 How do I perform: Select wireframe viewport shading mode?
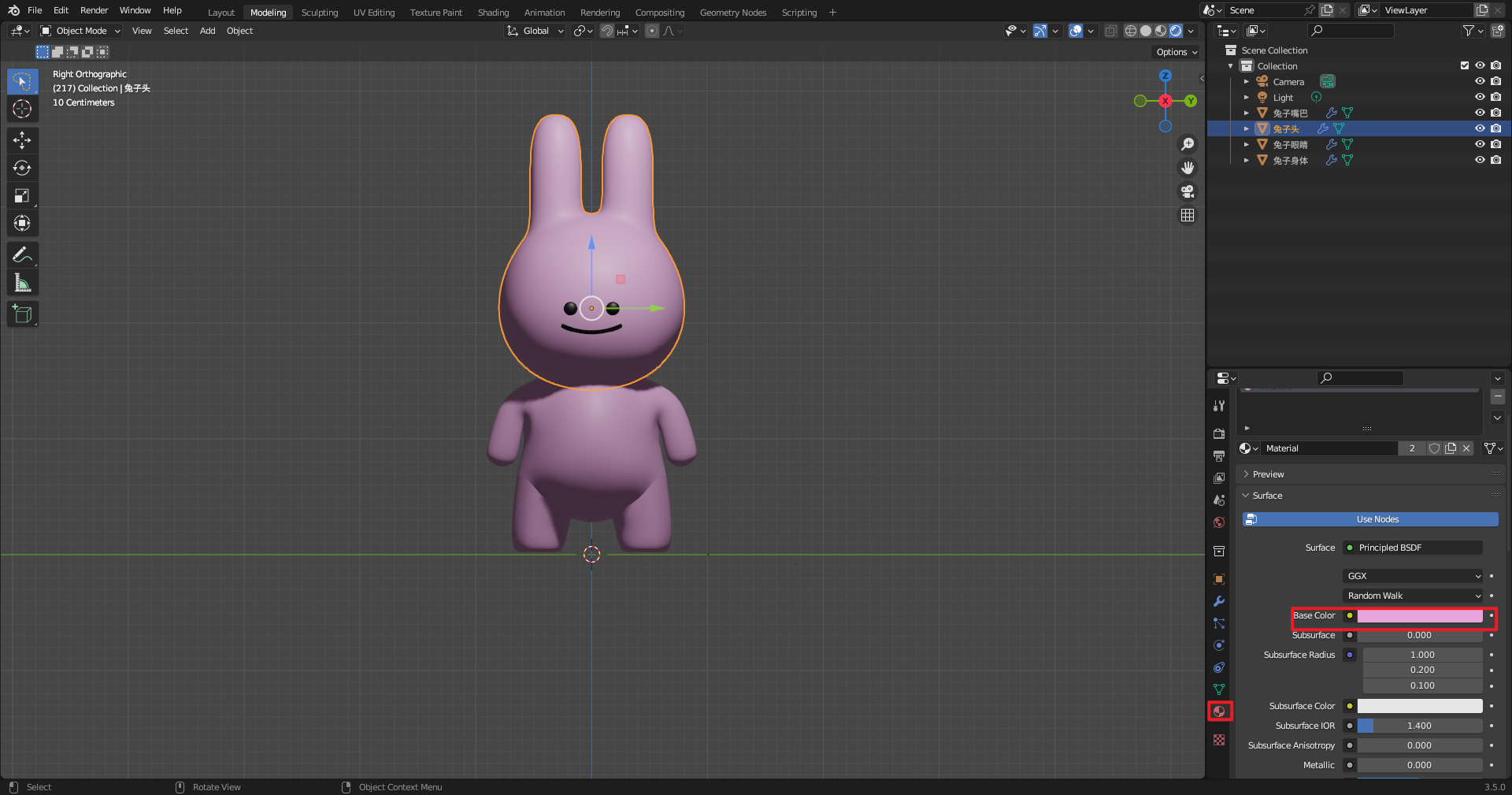pyautogui.click(x=1131, y=31)
